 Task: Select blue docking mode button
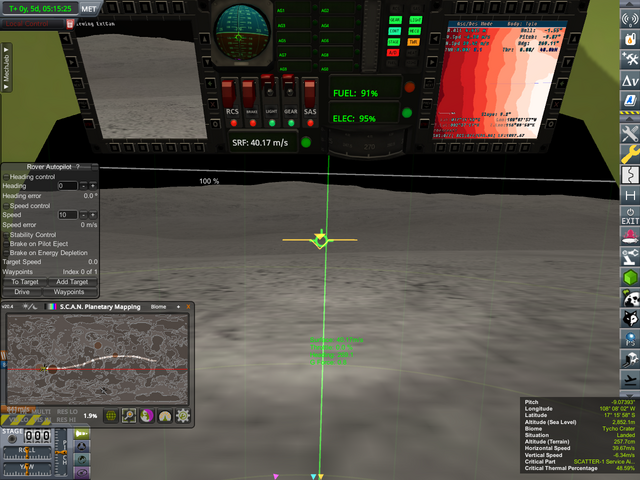point(82,446)
